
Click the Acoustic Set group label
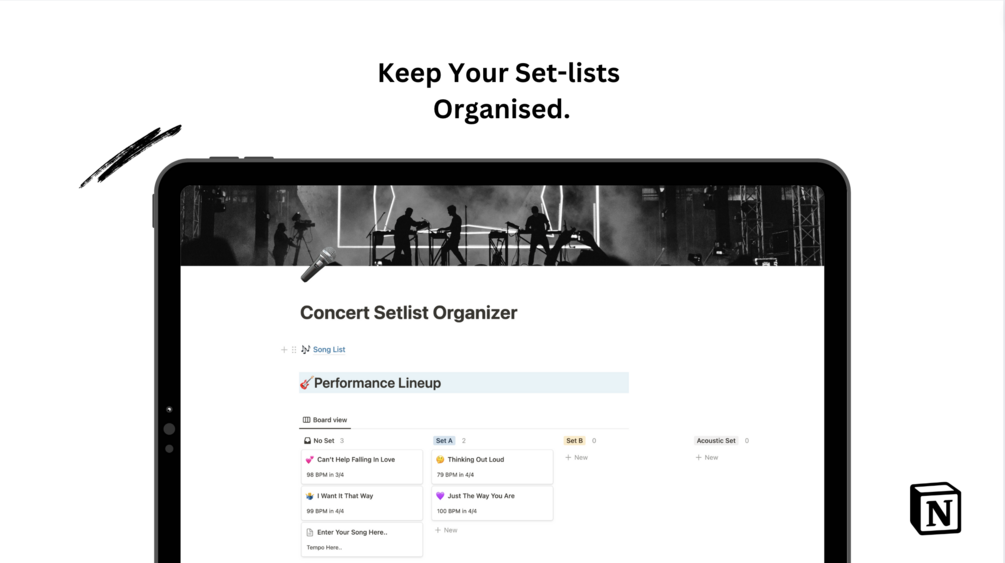tap(716, 441)
